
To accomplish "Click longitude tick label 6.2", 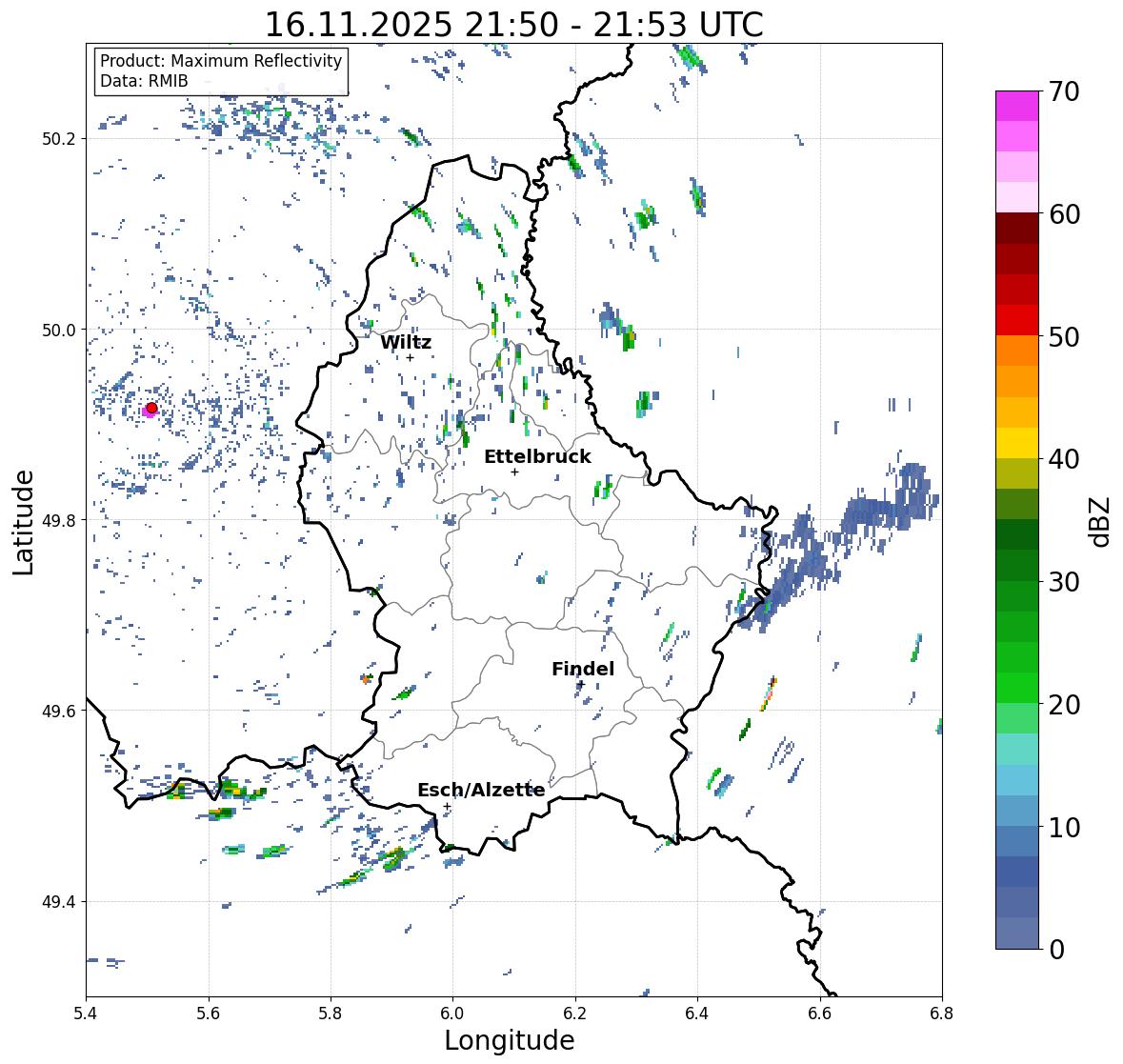I will [575, 1014].
